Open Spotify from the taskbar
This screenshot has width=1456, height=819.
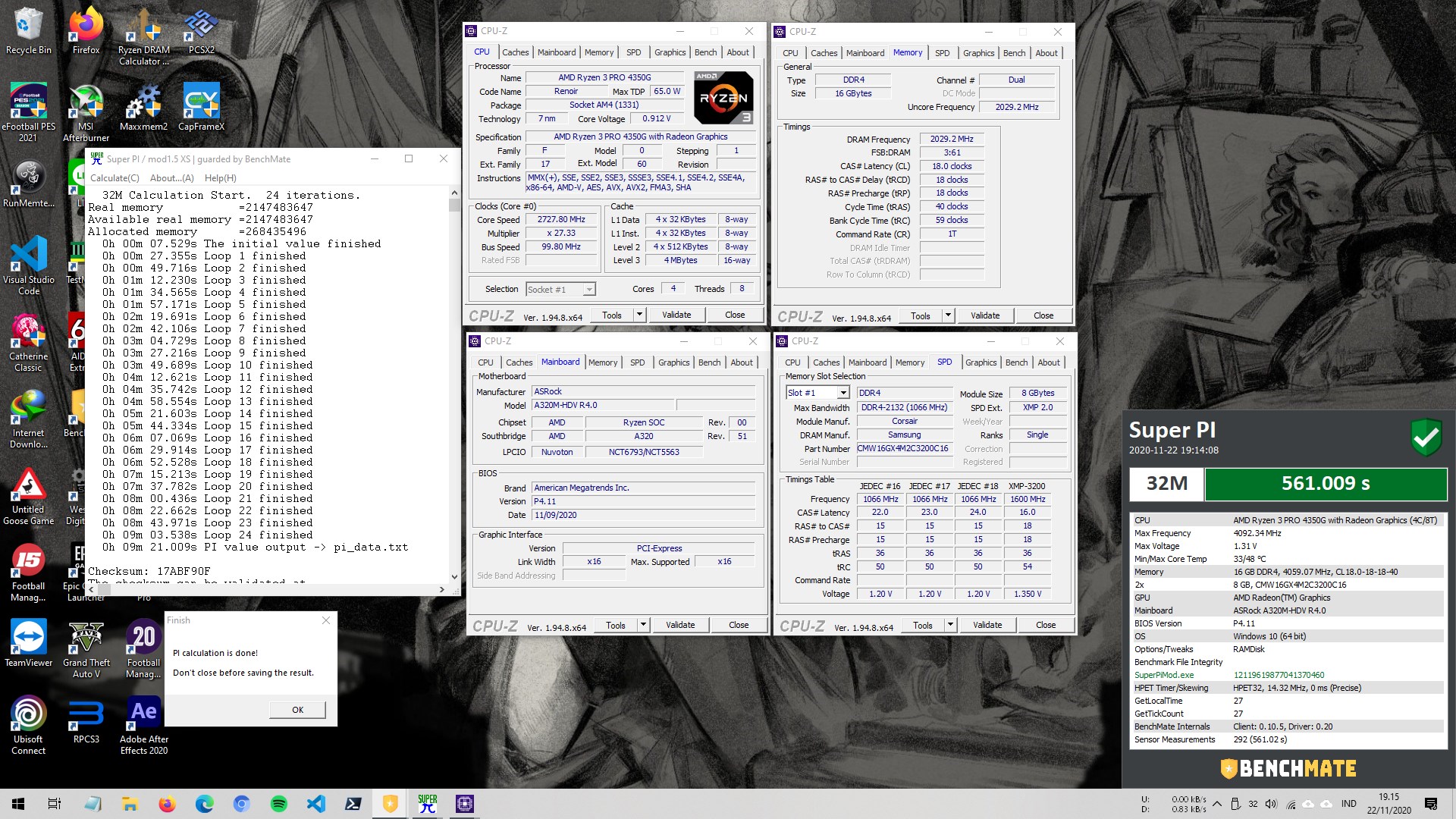tap(279, 804)
